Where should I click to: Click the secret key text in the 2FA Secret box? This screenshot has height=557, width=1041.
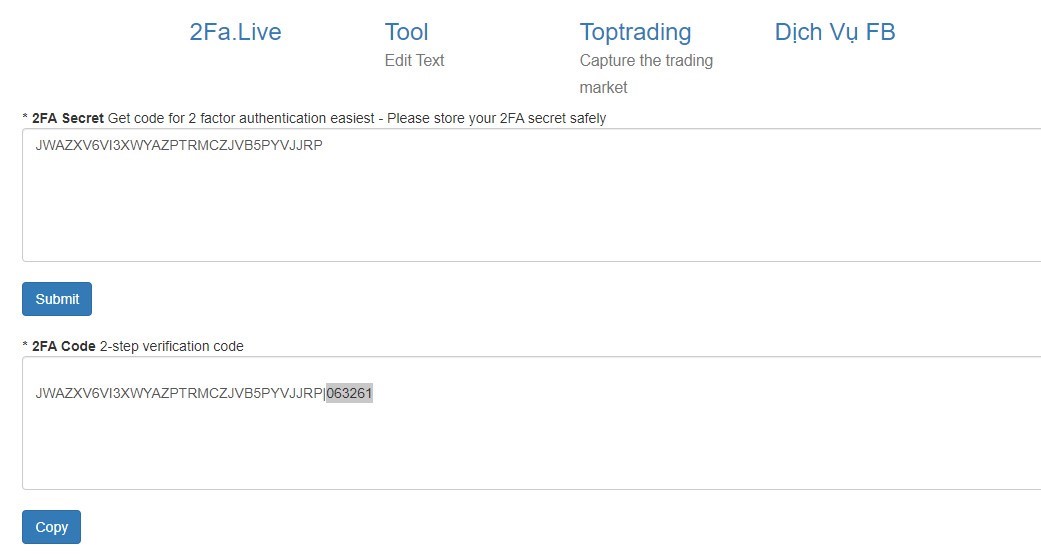coord(179,145)
